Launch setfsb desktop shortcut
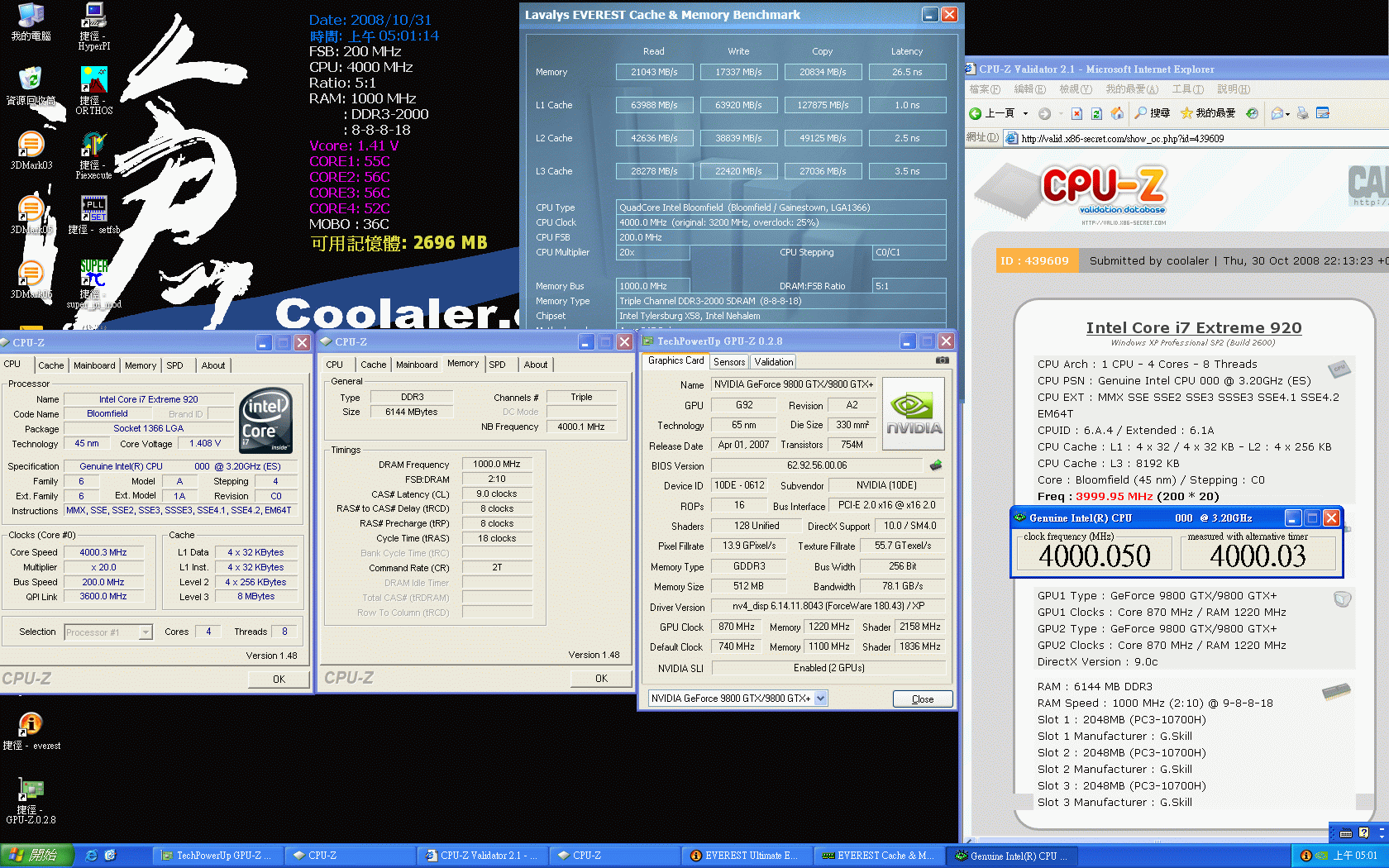 [93, 215]
